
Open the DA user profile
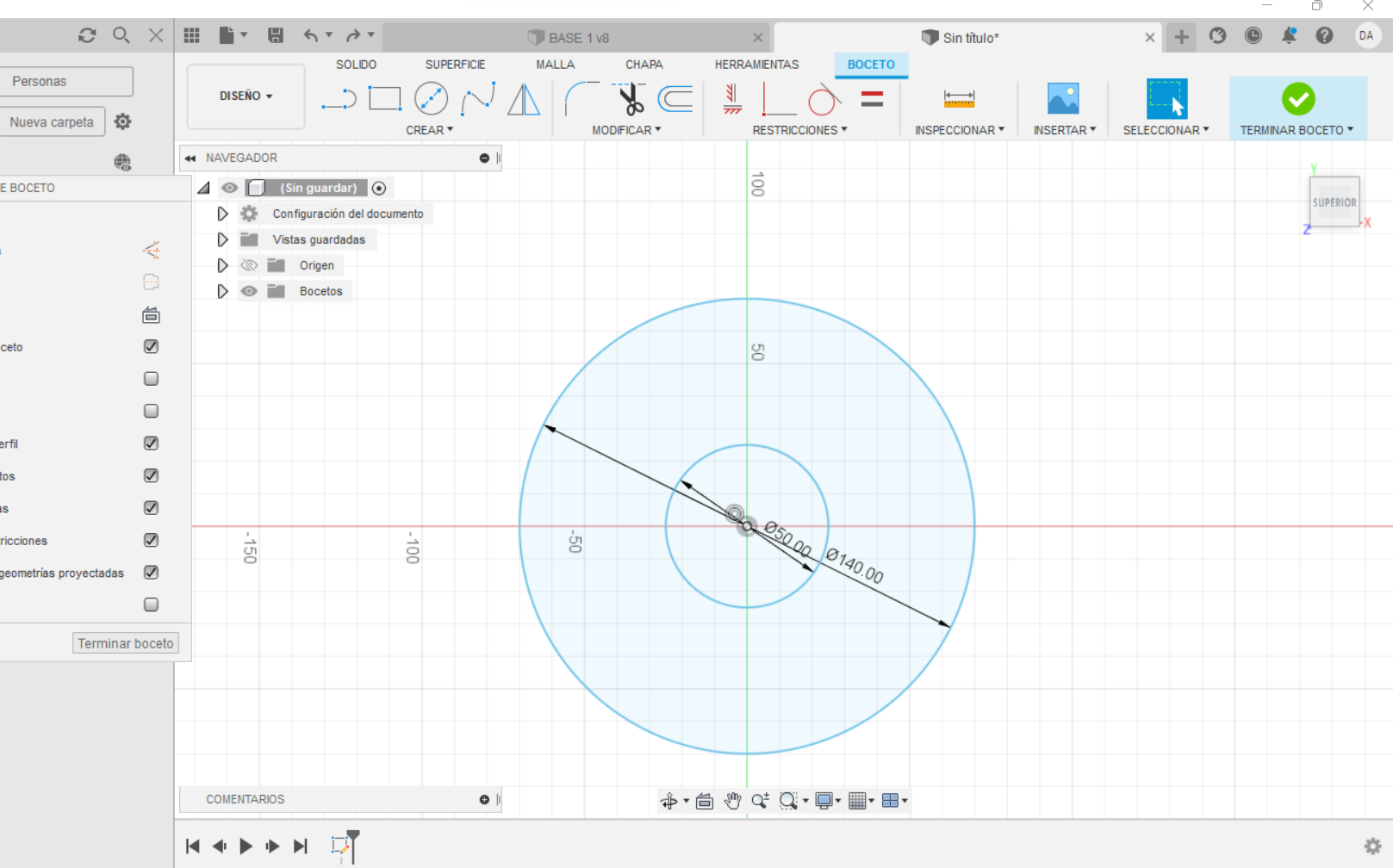(1366, 35)
